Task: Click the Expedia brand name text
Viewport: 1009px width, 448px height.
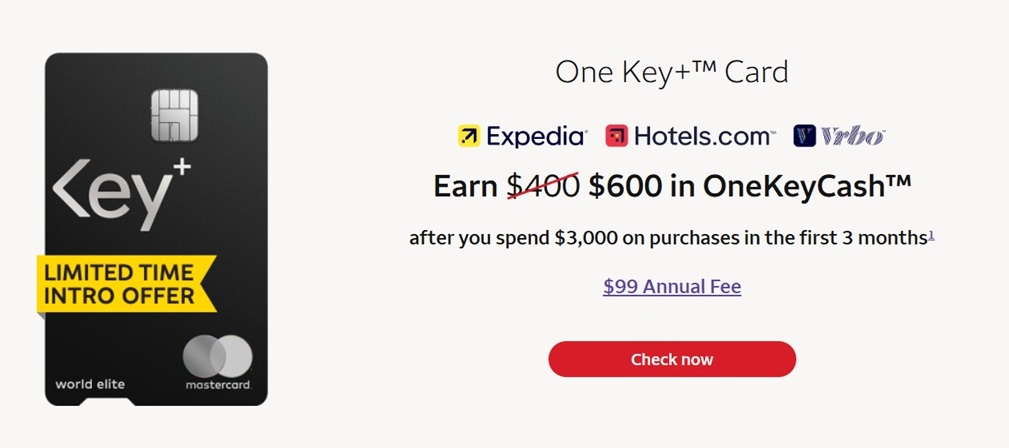Action: click(536, 136)
